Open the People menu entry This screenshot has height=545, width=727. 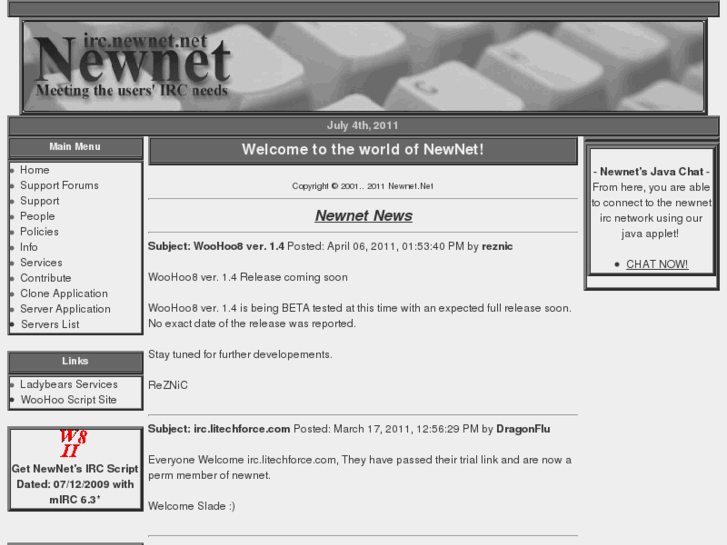coord(37,216)
